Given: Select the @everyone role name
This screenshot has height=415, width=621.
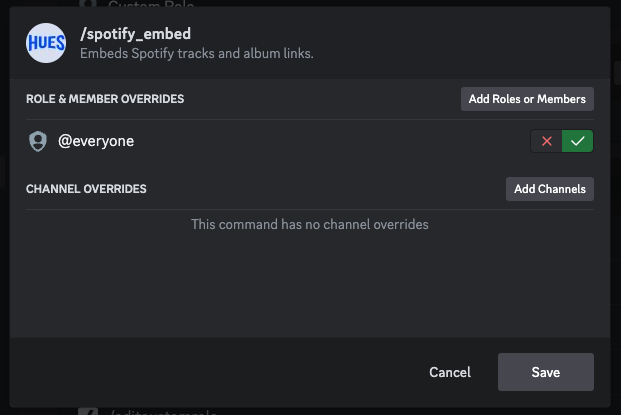Looking at the screenshot, I should tap(96, 142).
